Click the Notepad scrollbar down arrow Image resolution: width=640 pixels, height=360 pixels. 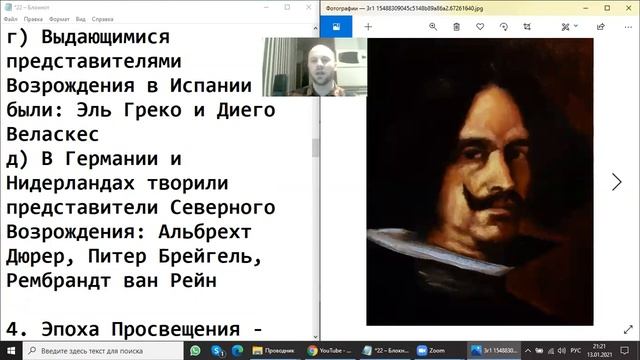point(316,337)
